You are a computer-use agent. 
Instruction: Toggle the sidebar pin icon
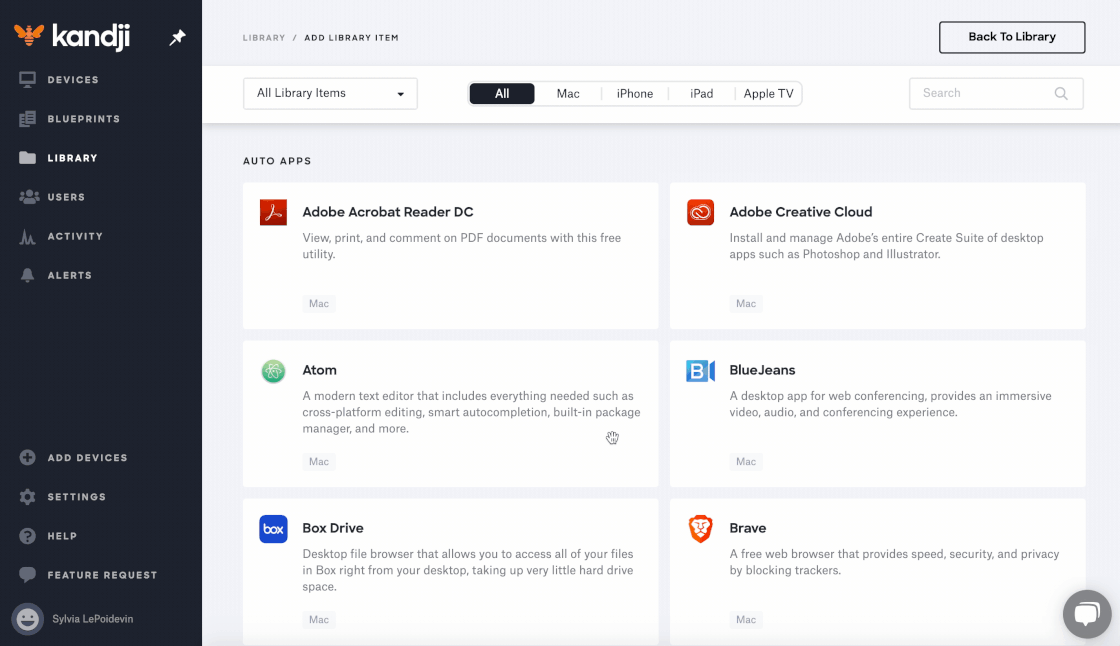point(177,37)
